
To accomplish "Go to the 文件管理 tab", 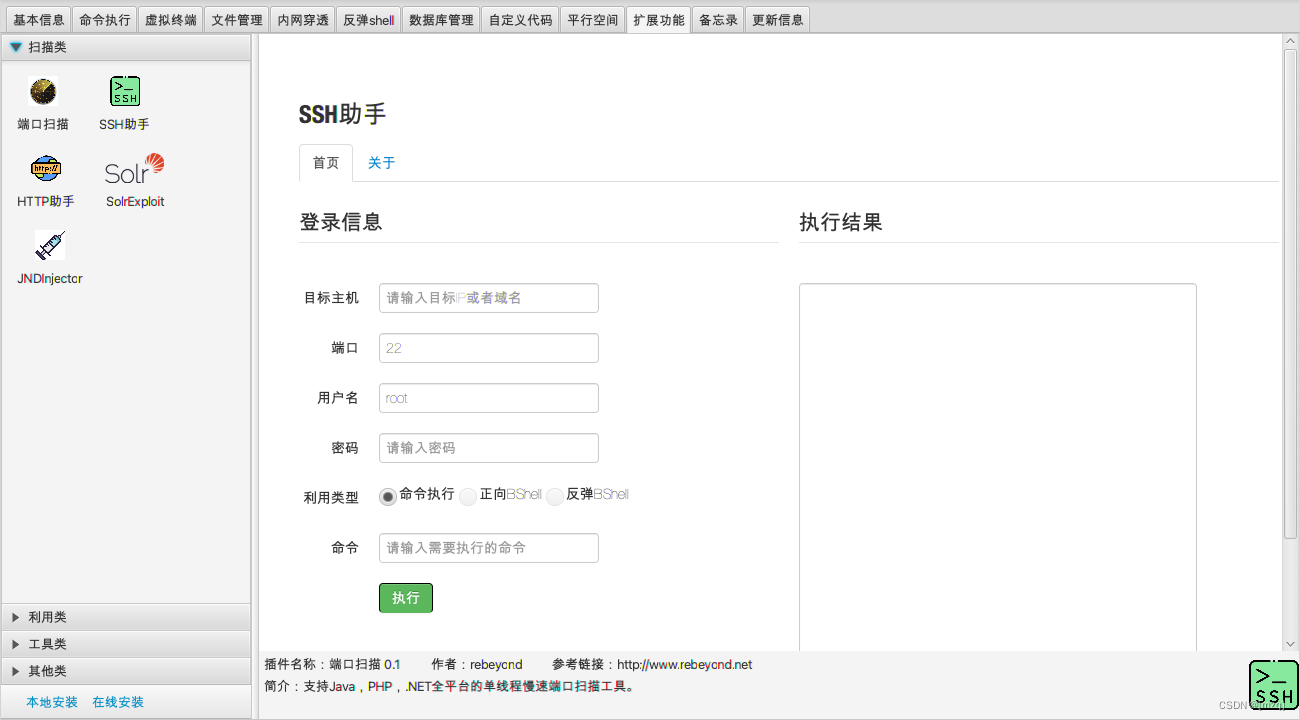I will [237, 20].
